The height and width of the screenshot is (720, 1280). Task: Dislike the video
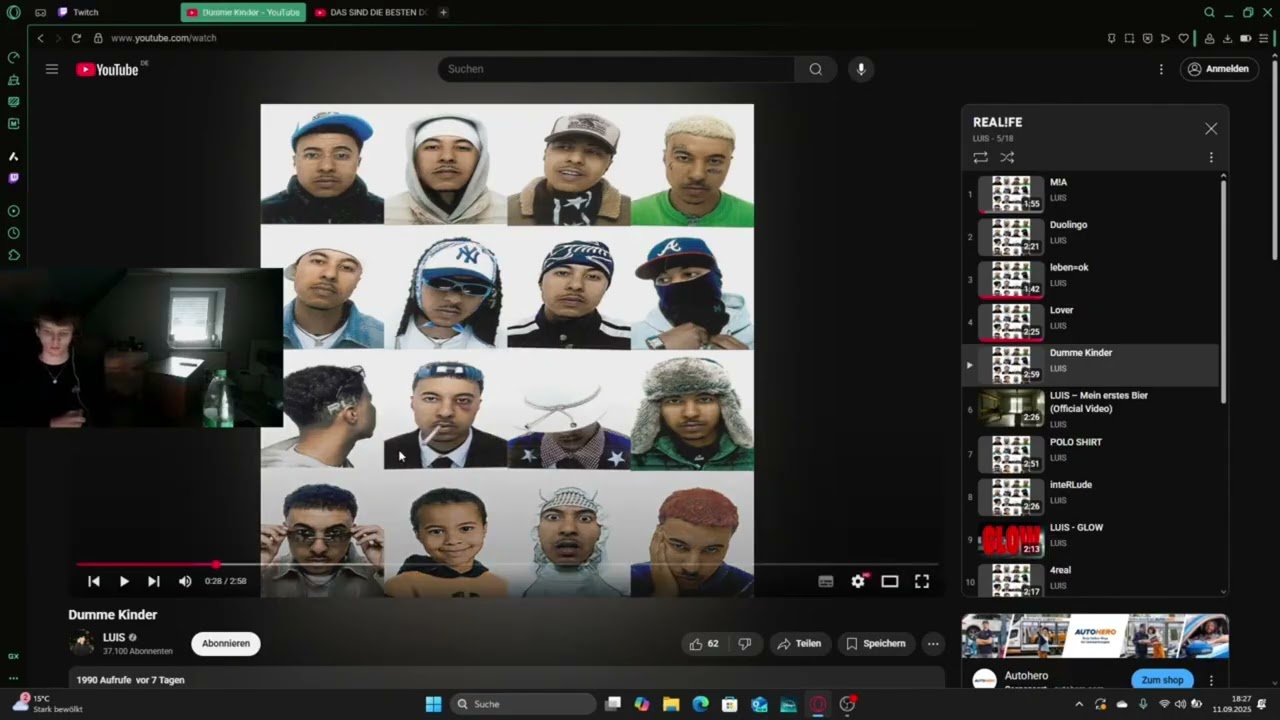745,644
